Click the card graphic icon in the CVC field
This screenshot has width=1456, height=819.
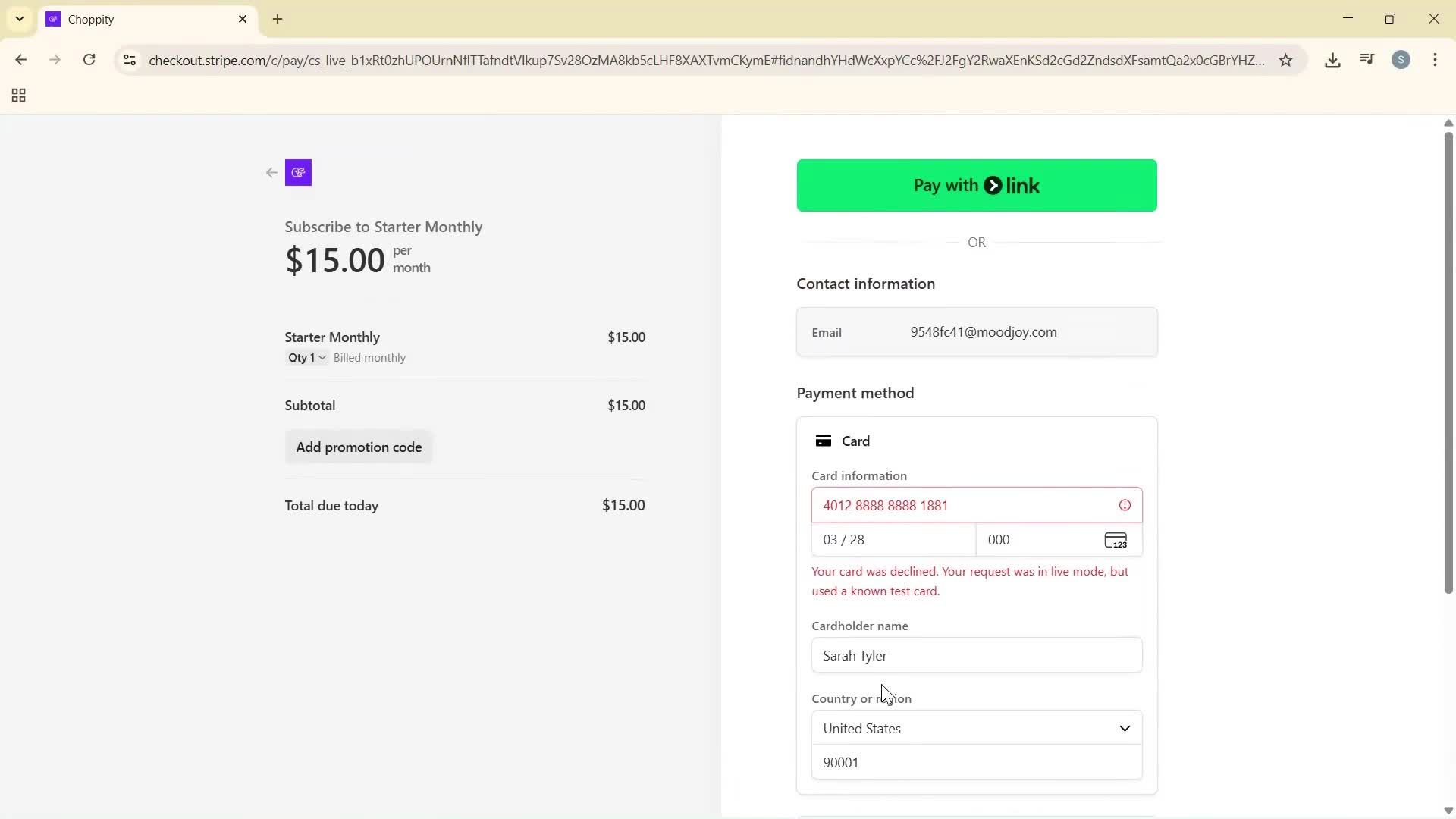1116,540
